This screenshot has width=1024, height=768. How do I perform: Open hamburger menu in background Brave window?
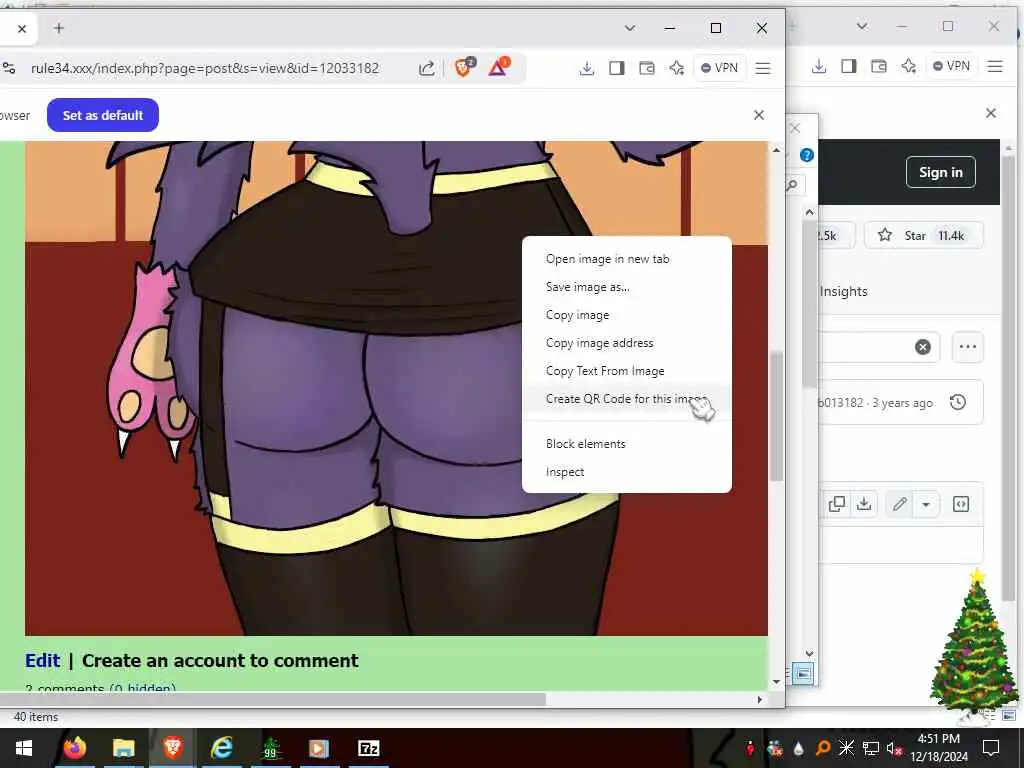coord(995,66)
